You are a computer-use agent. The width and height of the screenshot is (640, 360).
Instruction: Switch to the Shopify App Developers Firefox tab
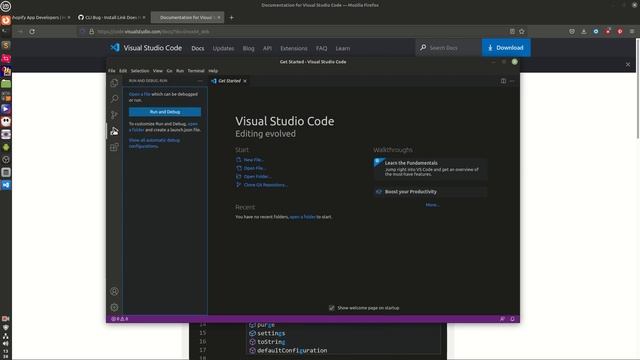point(41,18)
